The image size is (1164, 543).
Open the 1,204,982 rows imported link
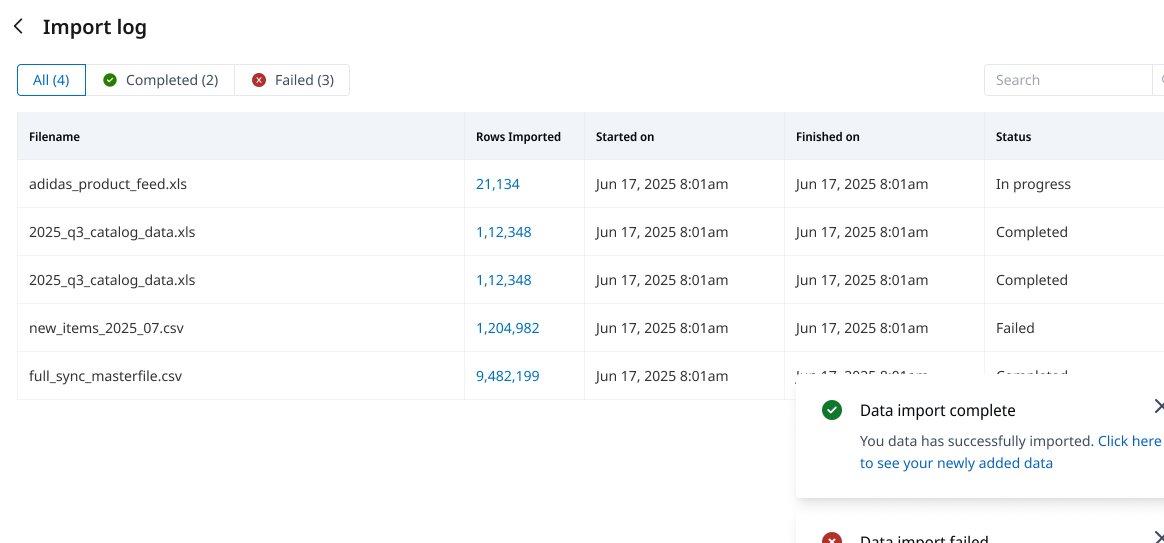508,328
